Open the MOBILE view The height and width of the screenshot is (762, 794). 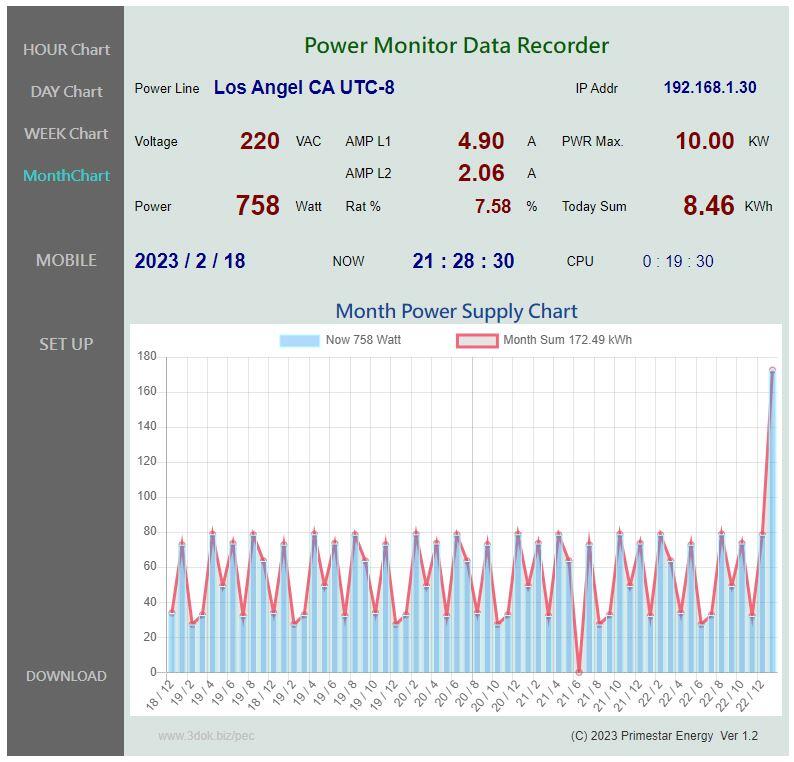[66, 260]
